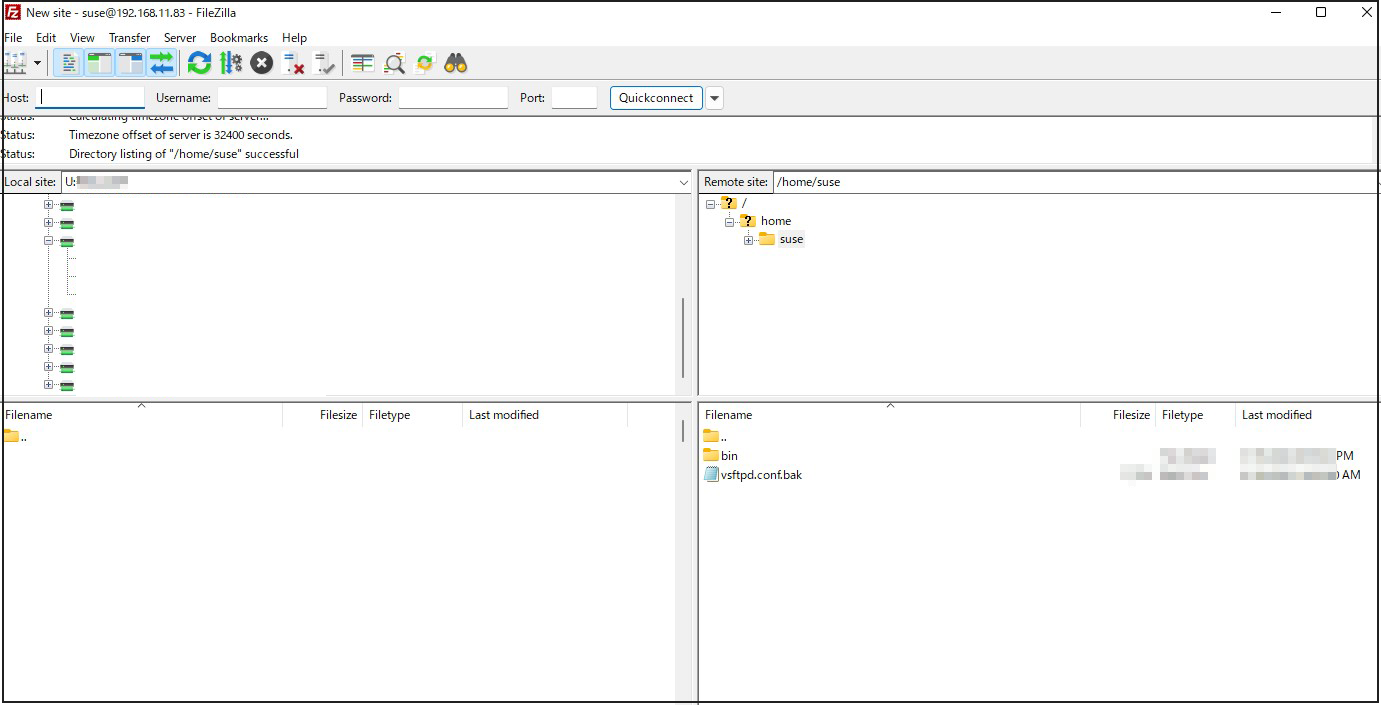This screenshot has width=1381, height=705.
Task: Click the "Timezone offset of server" log line
Action: click(181, 135)
